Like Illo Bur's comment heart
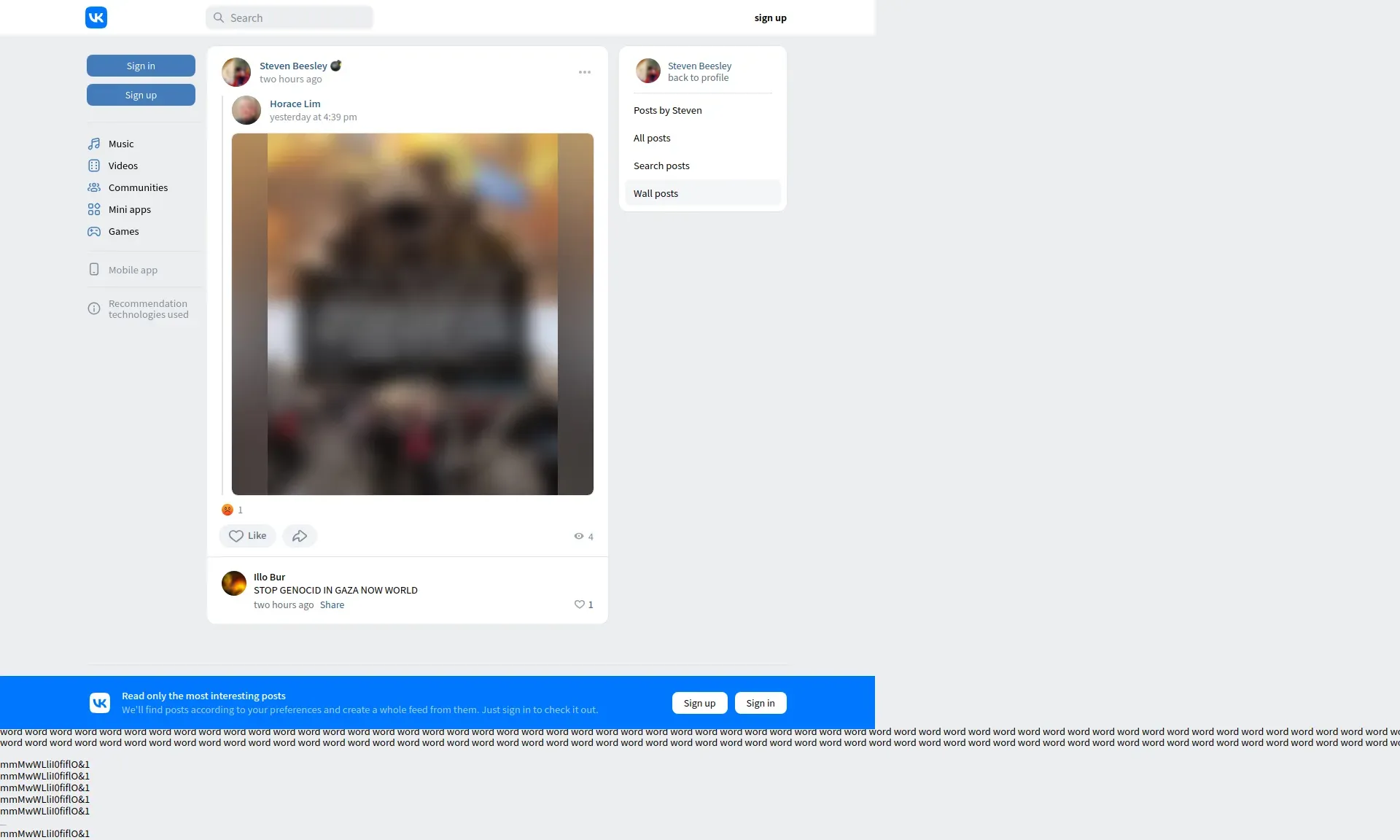The height and width of the screenshot is (840, 1400). [x=580, y=604]
